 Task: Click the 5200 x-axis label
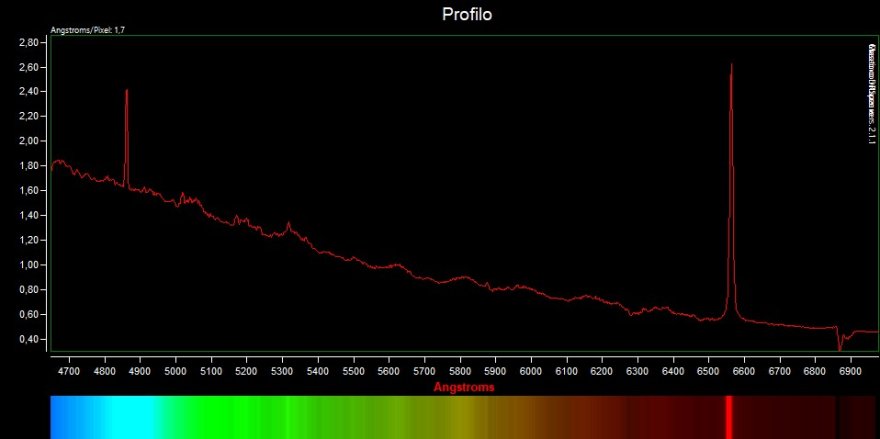(246, 371)
